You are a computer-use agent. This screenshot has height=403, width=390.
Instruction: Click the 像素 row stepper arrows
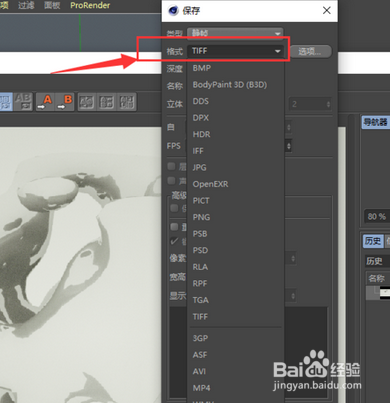point(293,258)
